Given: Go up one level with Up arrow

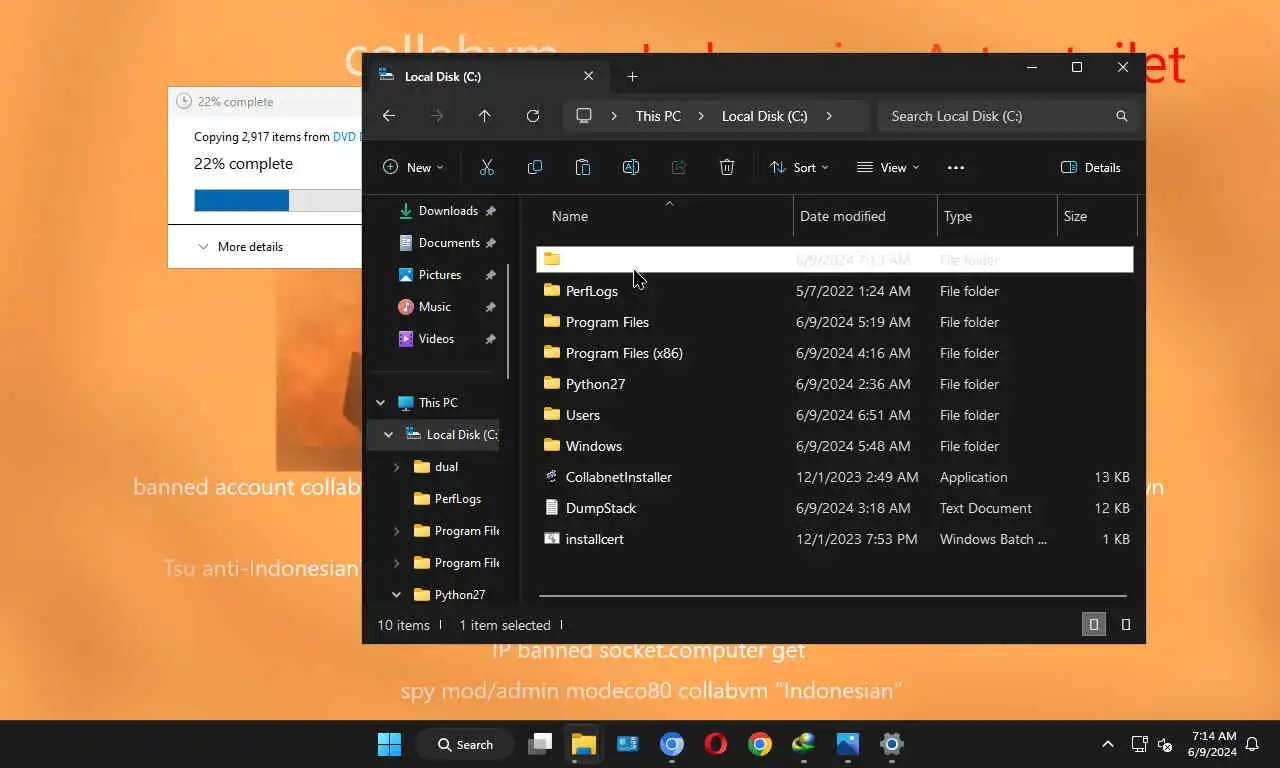Looking at the screenshot, I should [x=485, y=116].
